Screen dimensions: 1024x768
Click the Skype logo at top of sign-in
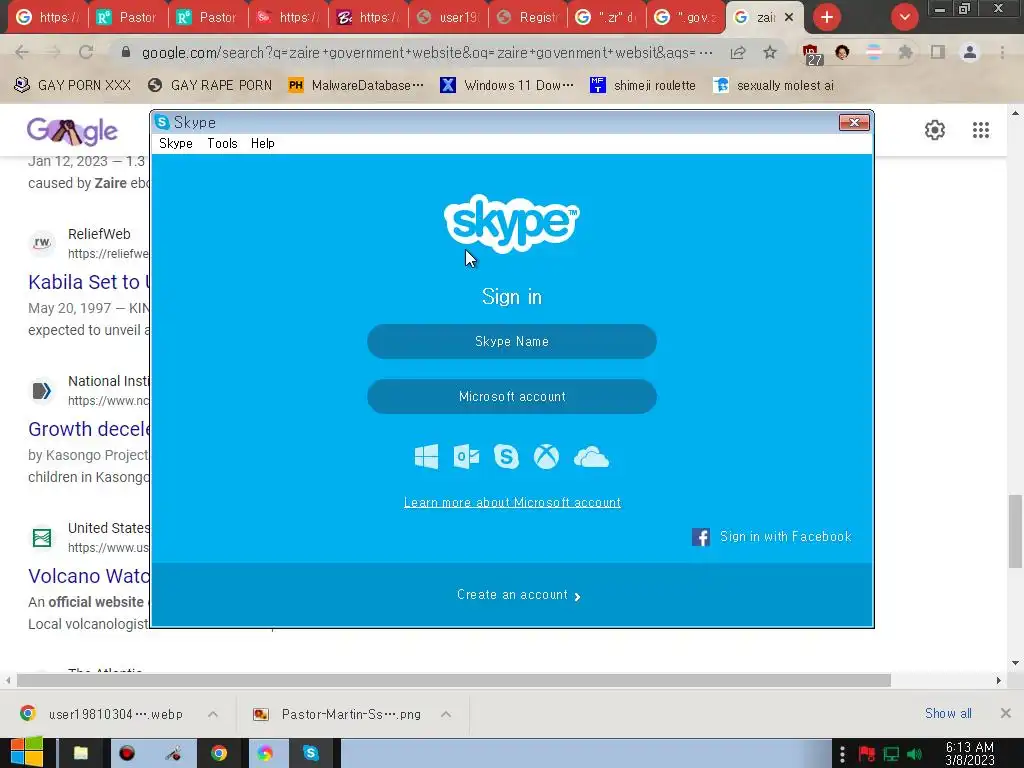pyautogui.click(x=511, y=223)
